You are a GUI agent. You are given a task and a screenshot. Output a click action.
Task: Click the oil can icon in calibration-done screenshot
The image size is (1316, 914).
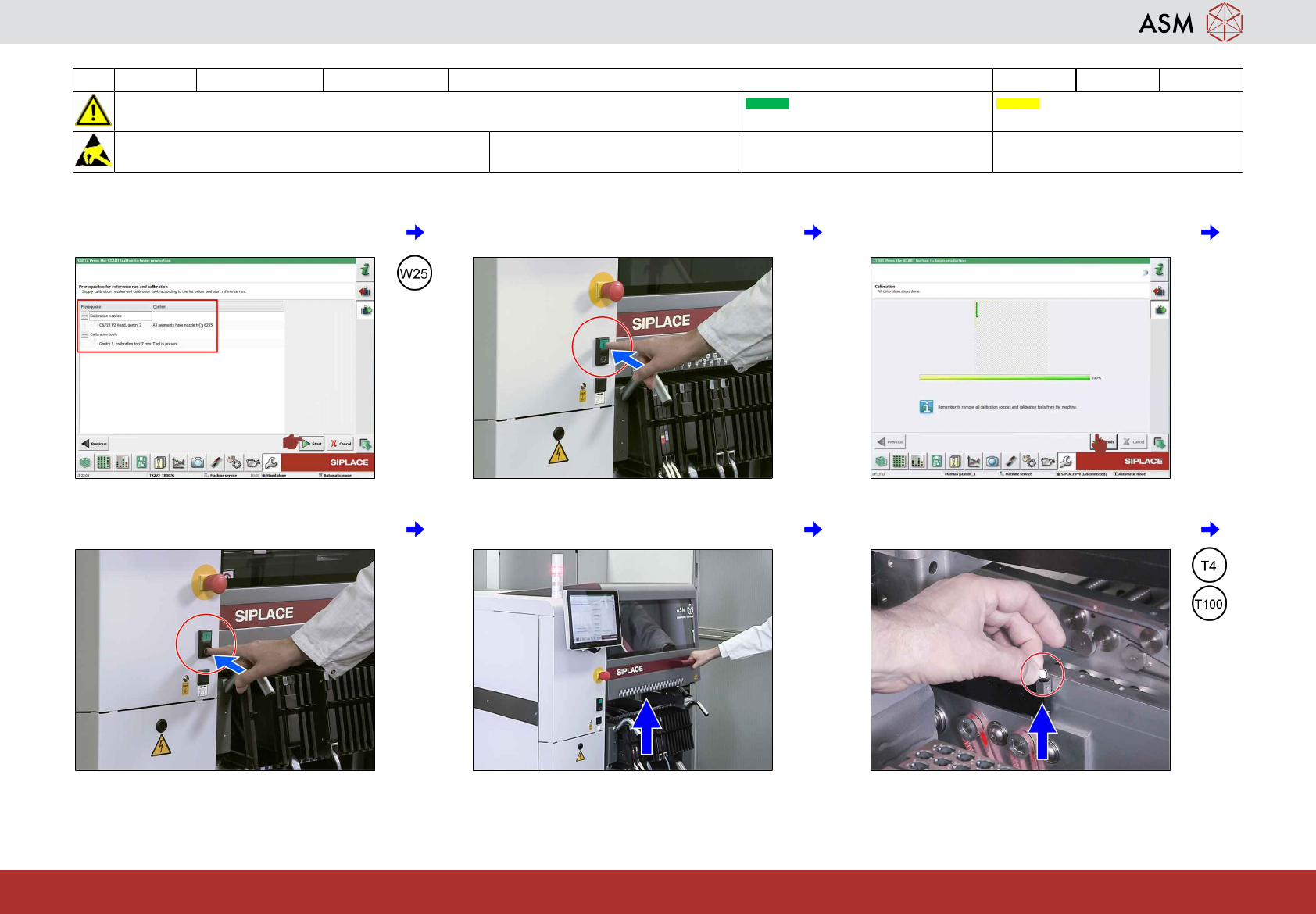1048,461
